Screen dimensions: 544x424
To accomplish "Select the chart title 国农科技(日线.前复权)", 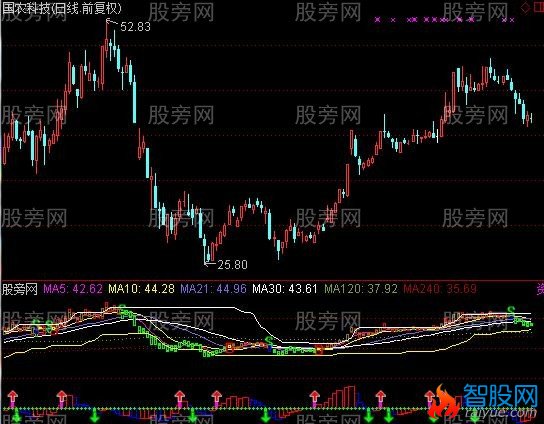I will click(62, 8).
